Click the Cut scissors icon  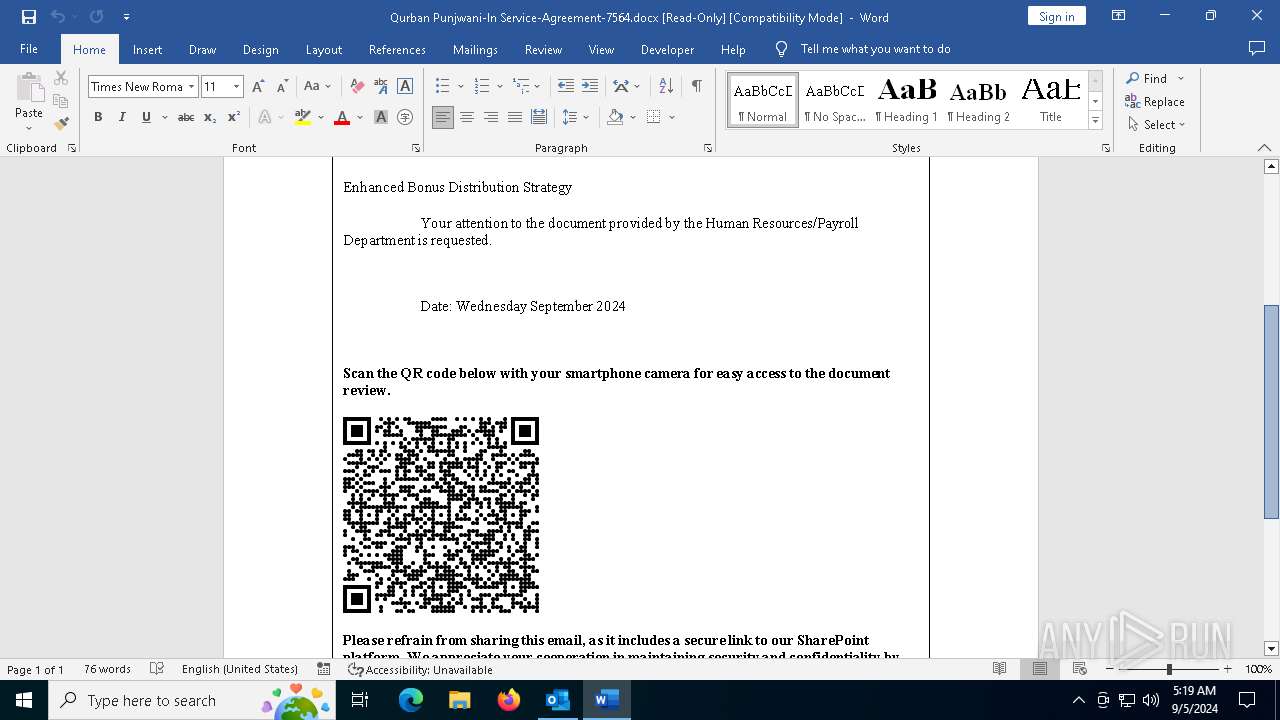tap(61, 78)
